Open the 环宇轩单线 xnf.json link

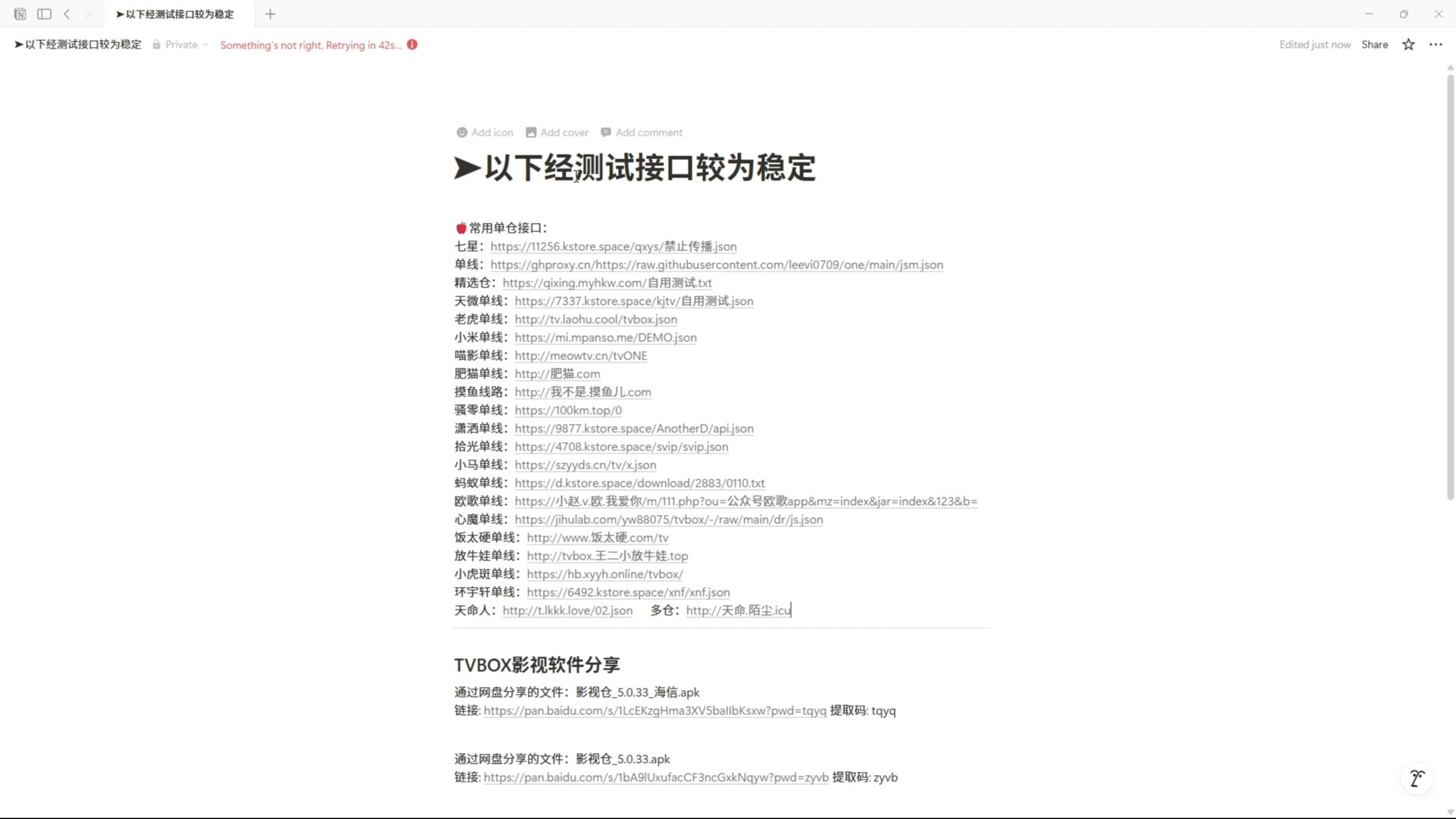tap(628, 592)
